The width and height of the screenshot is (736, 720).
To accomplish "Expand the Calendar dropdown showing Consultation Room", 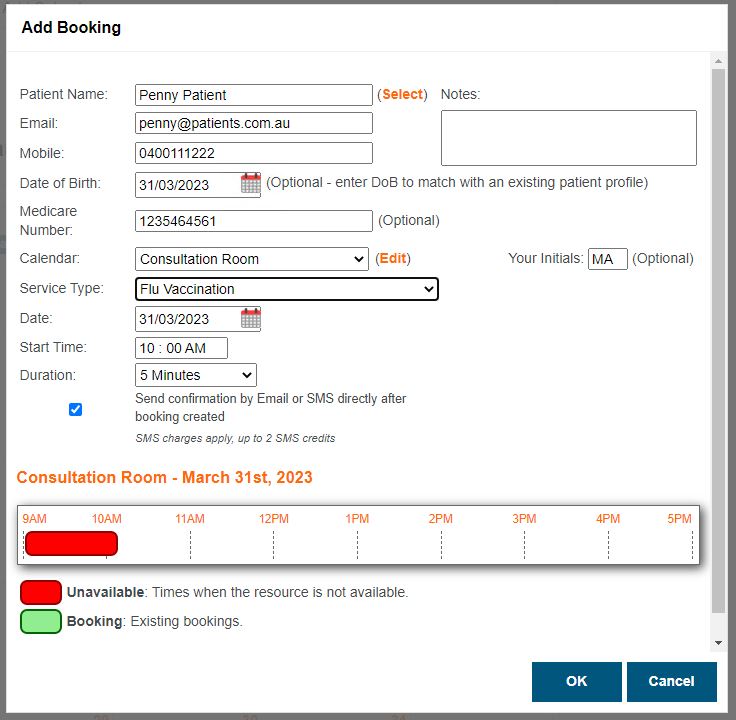I will (252, 259).
